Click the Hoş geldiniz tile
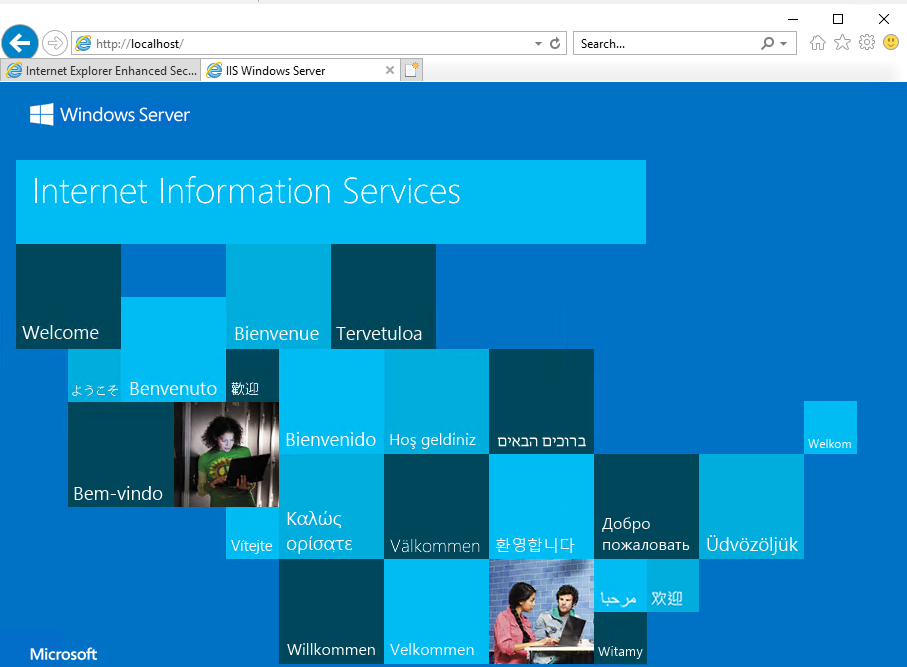 point(436,401)
